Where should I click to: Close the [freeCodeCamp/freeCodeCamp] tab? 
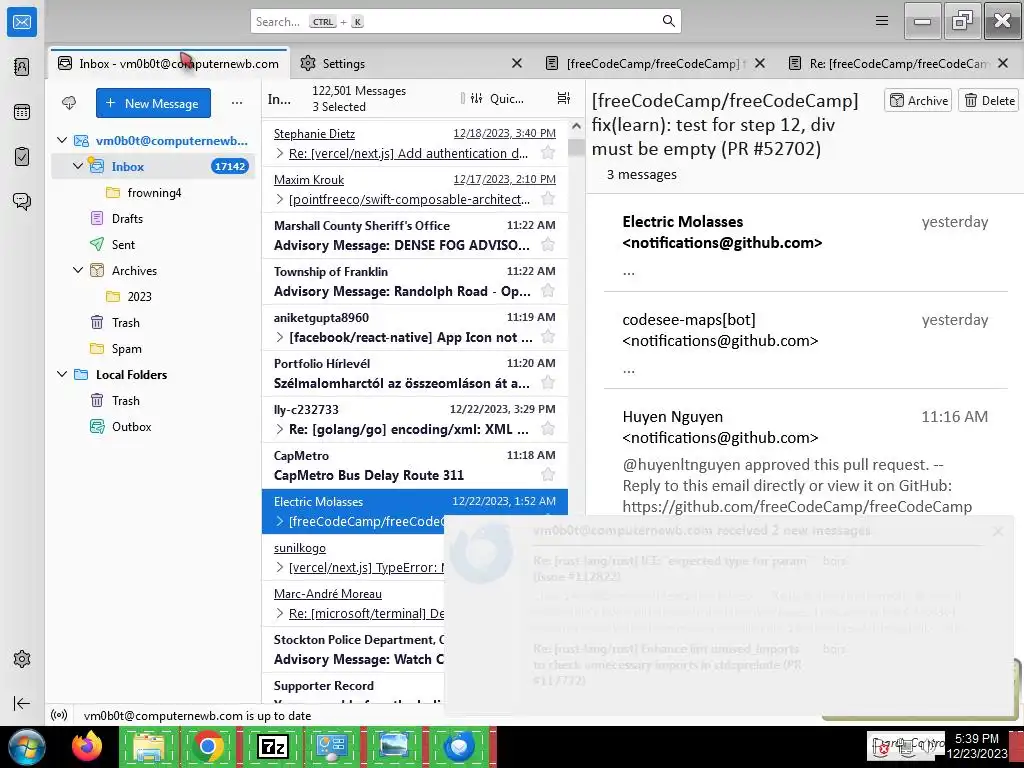coord(760,63)
